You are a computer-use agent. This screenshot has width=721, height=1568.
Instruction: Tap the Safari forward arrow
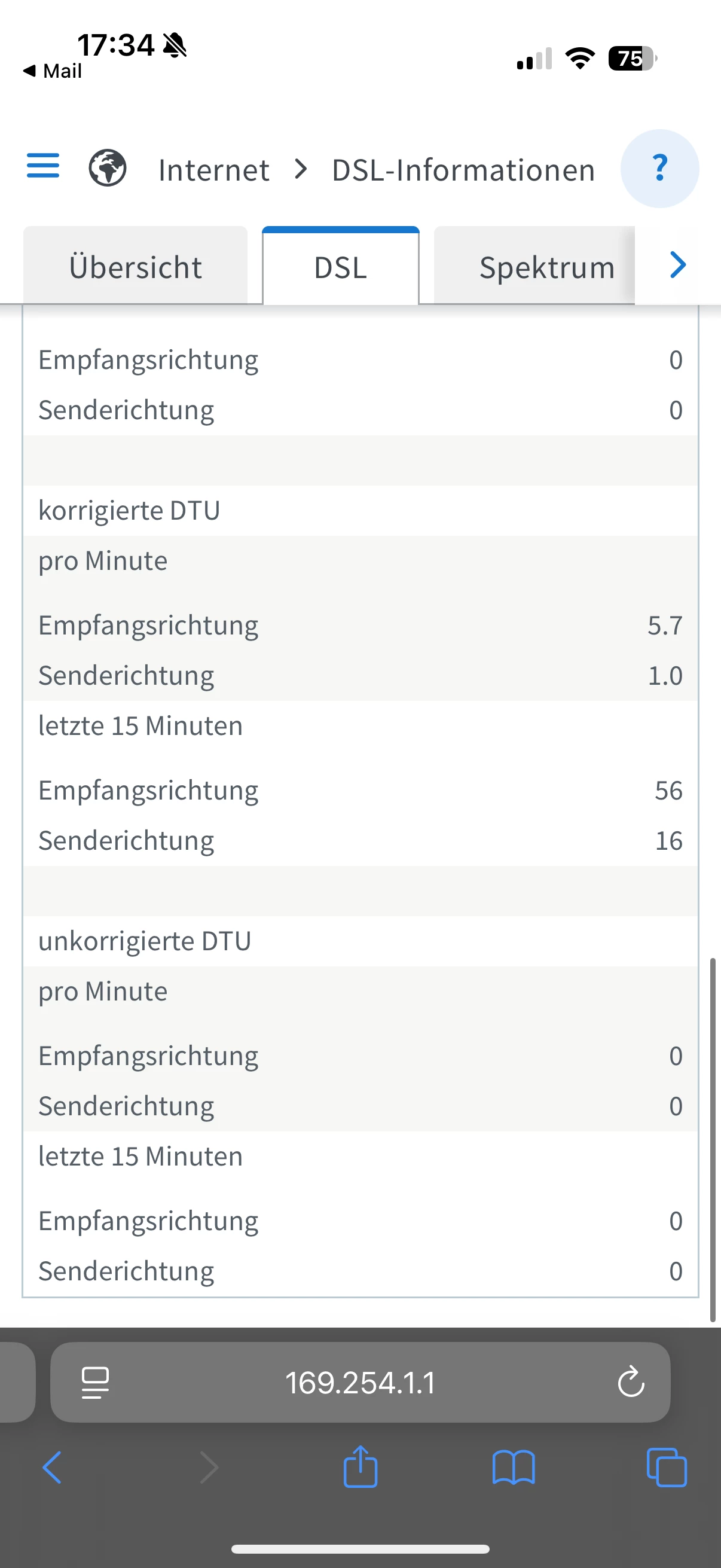tap(209, 1468)
